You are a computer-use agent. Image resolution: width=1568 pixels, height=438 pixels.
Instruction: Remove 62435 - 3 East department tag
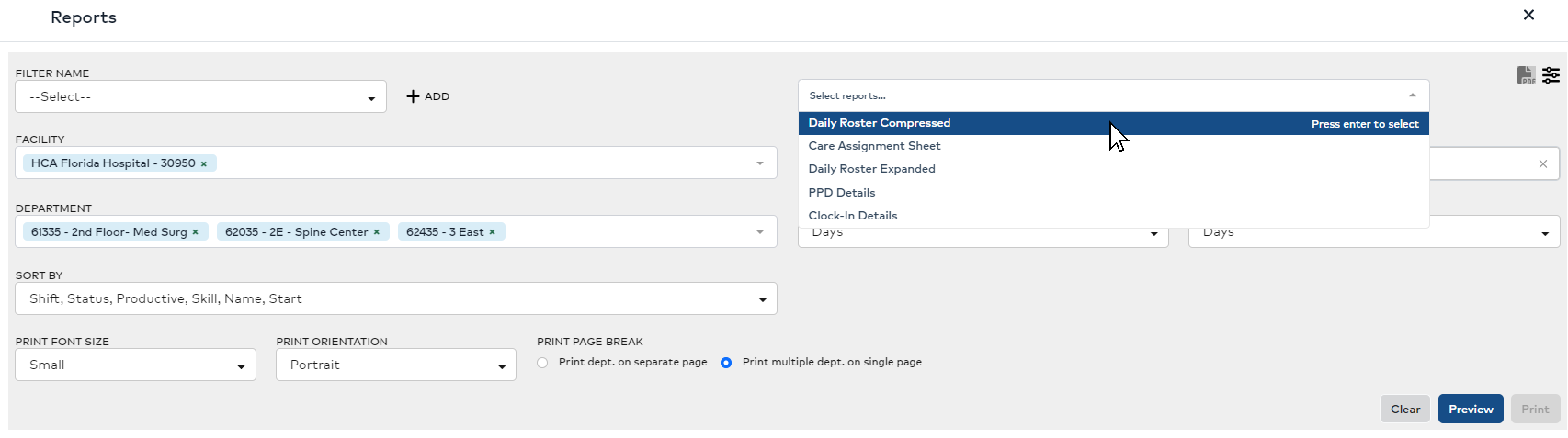point(493,232)
